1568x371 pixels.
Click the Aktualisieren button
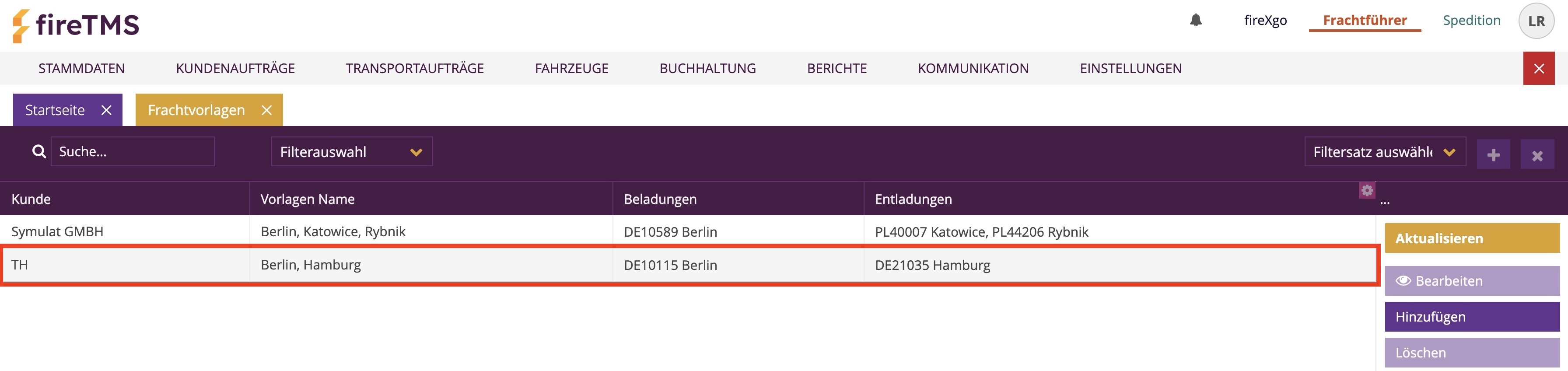pyautogui.click(x=1472, y=238)
